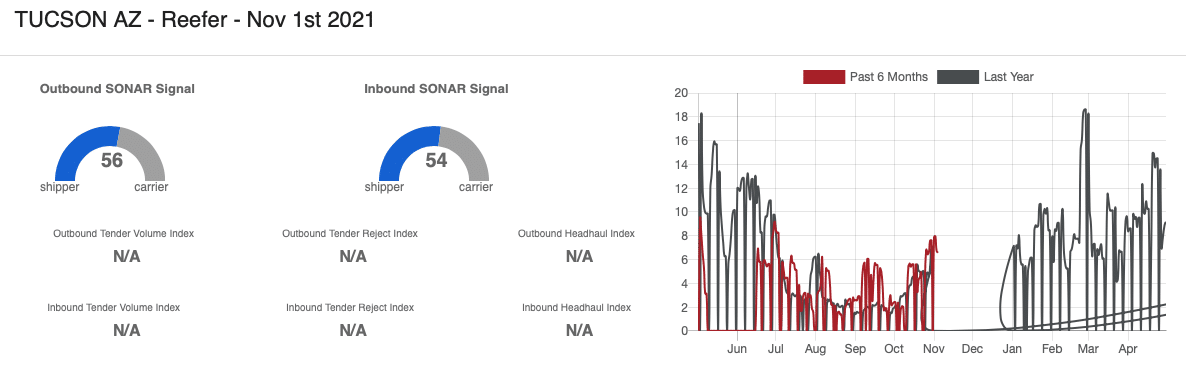This screenshot has height=375, width=1186.
Task: Click the Outbound Tender Reject Index label
Action: point(350,234)
